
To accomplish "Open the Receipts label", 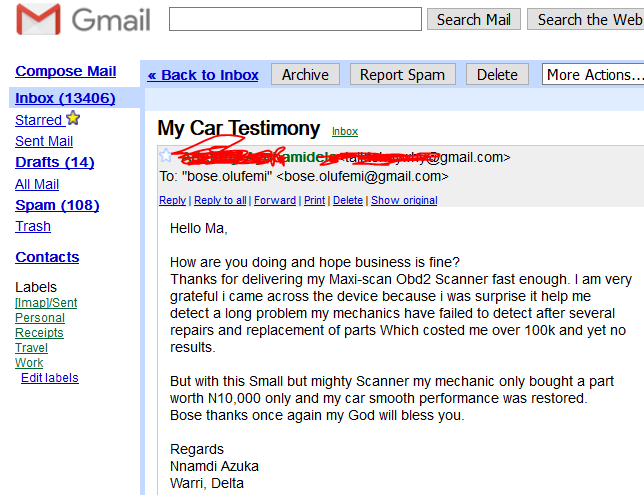I will [39, 333].
